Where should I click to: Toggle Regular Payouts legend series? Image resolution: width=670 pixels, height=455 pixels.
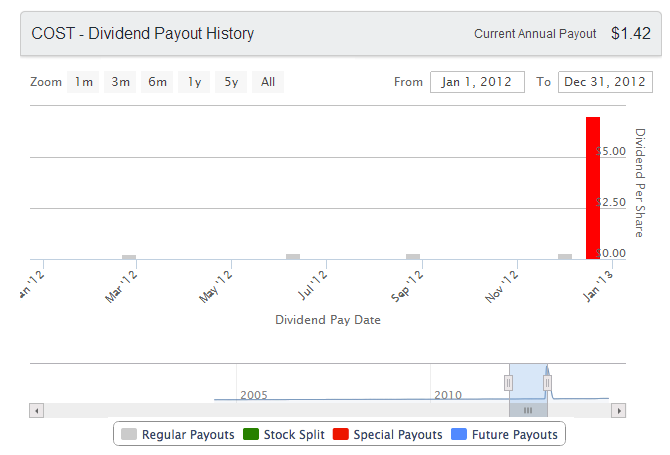click(178, 434)
